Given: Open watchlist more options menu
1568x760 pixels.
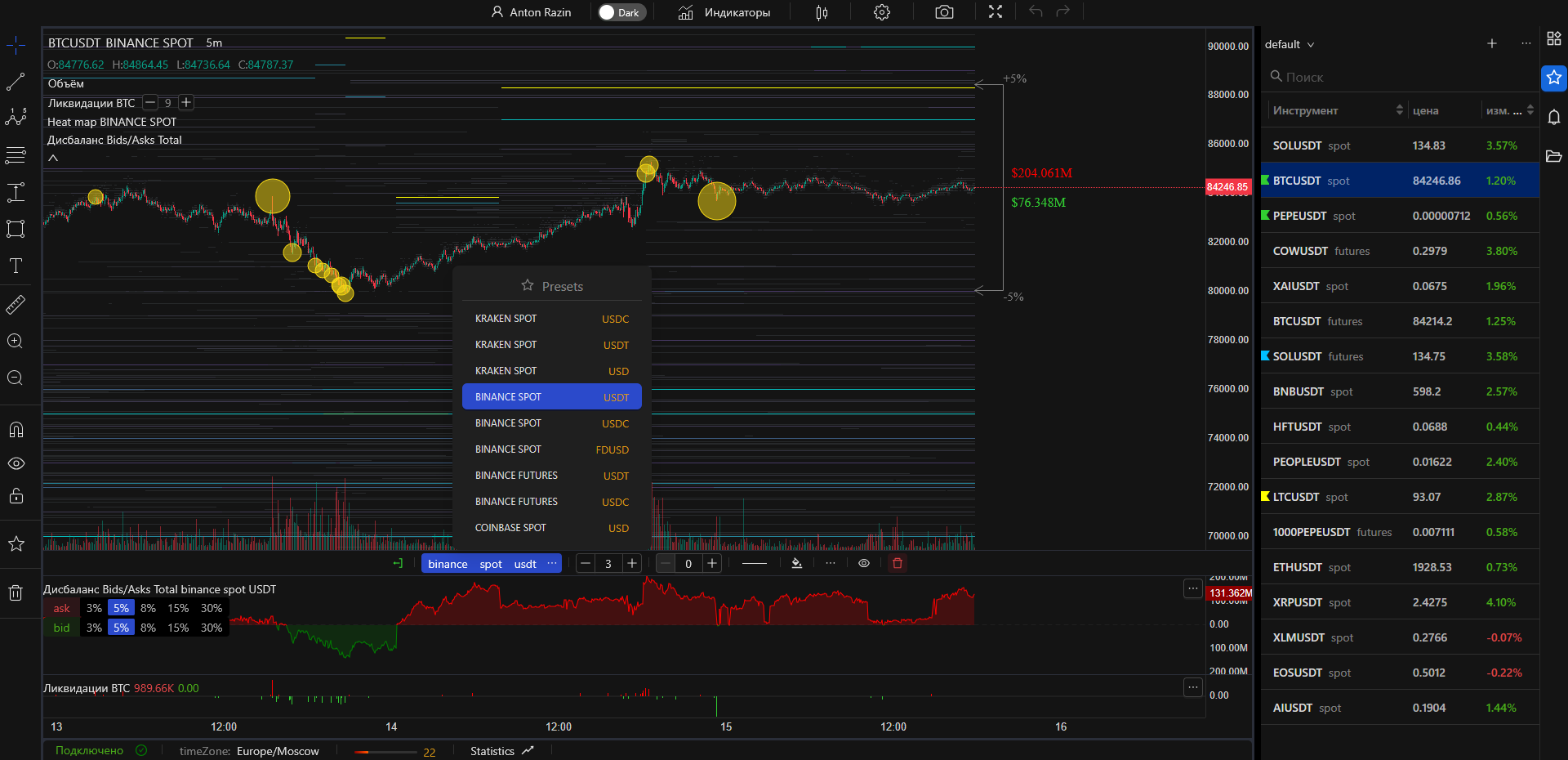Looking at the screenshot, I should tap(1526, 43).
